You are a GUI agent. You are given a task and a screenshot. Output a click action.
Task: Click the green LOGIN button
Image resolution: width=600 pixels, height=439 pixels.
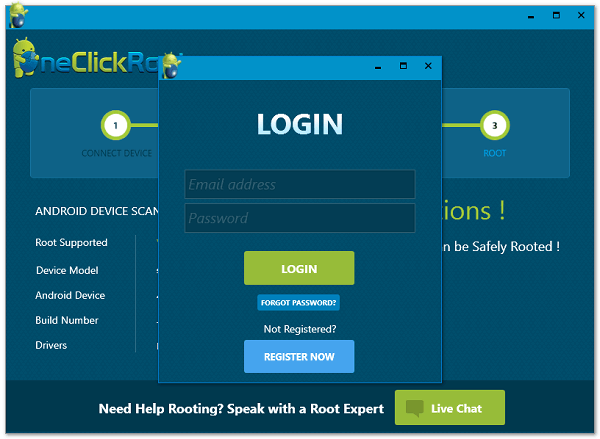point(299,268)
